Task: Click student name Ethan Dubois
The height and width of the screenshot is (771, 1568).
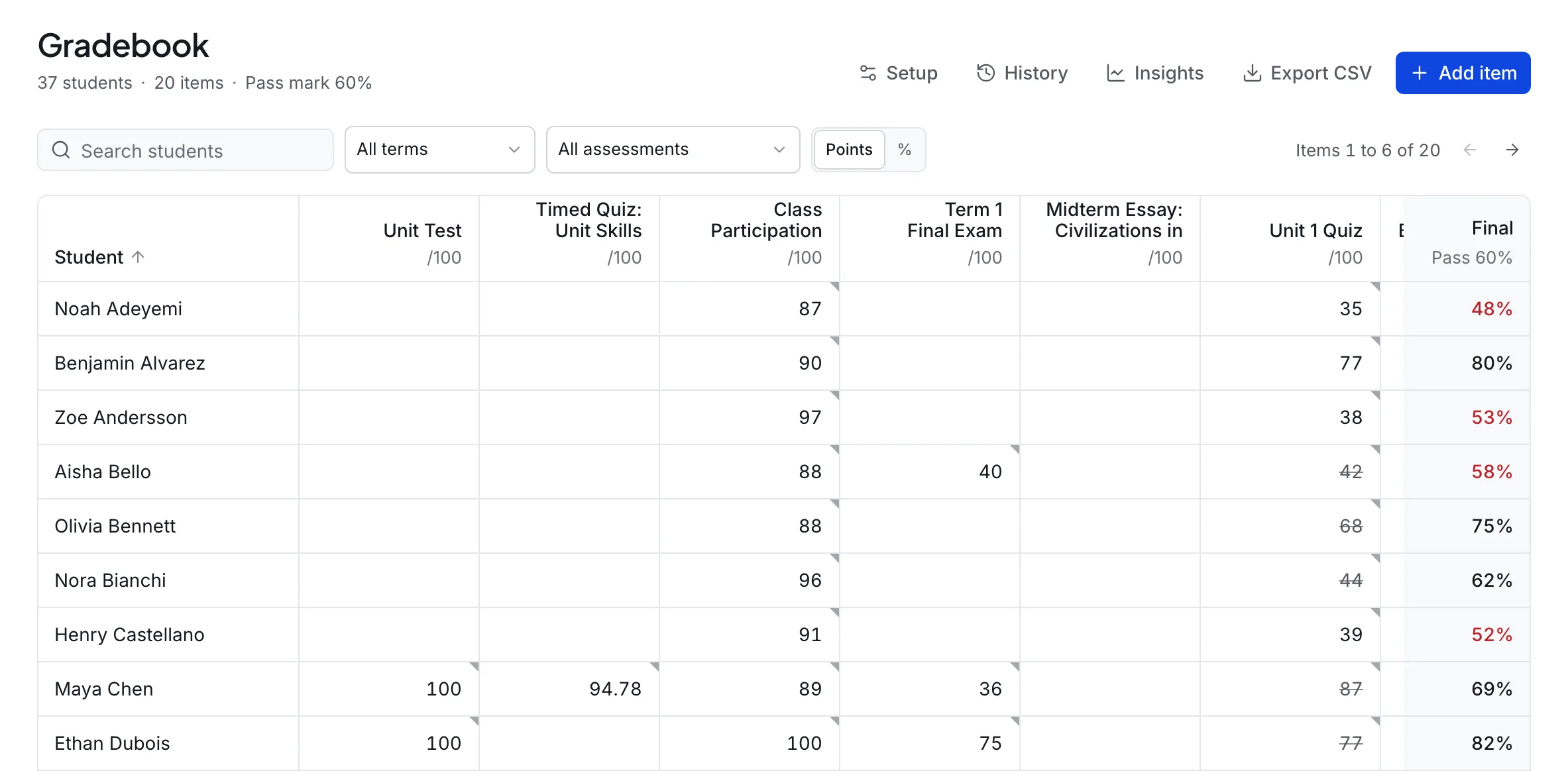Action: (x=112, y=743)
